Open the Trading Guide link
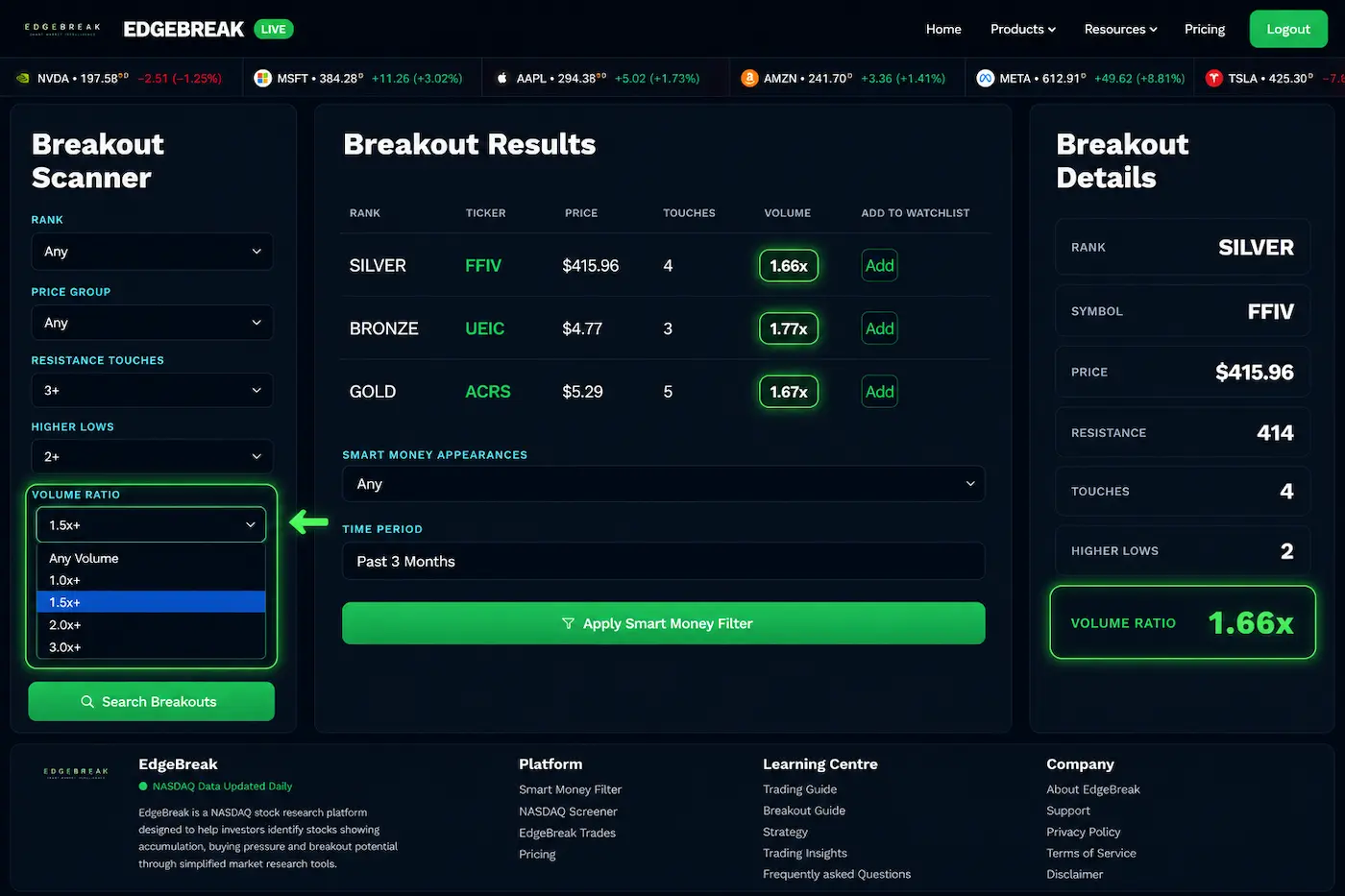The height and width of the screenshot is (896, 1345). pyautogui.click(x=799, y=789)
